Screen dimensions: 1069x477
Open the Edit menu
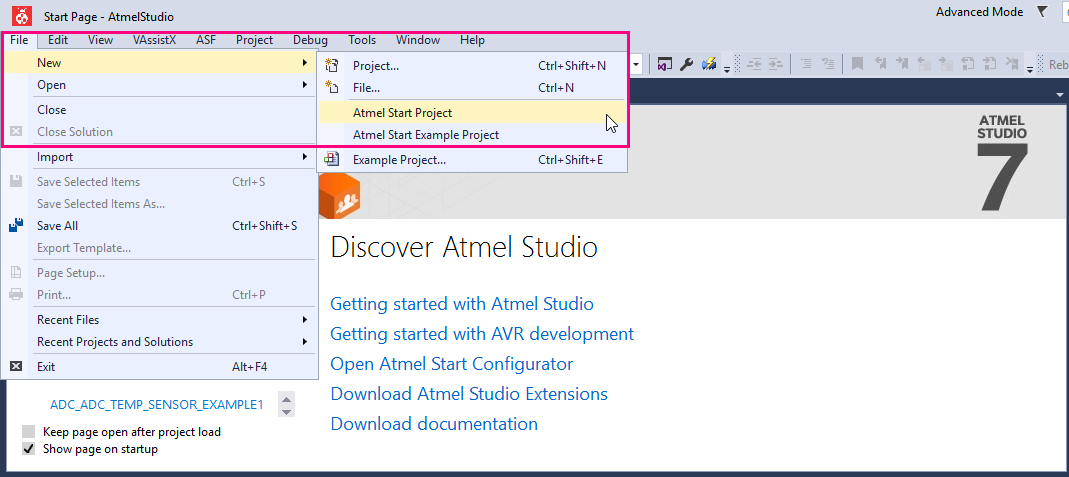coord(58,40)
